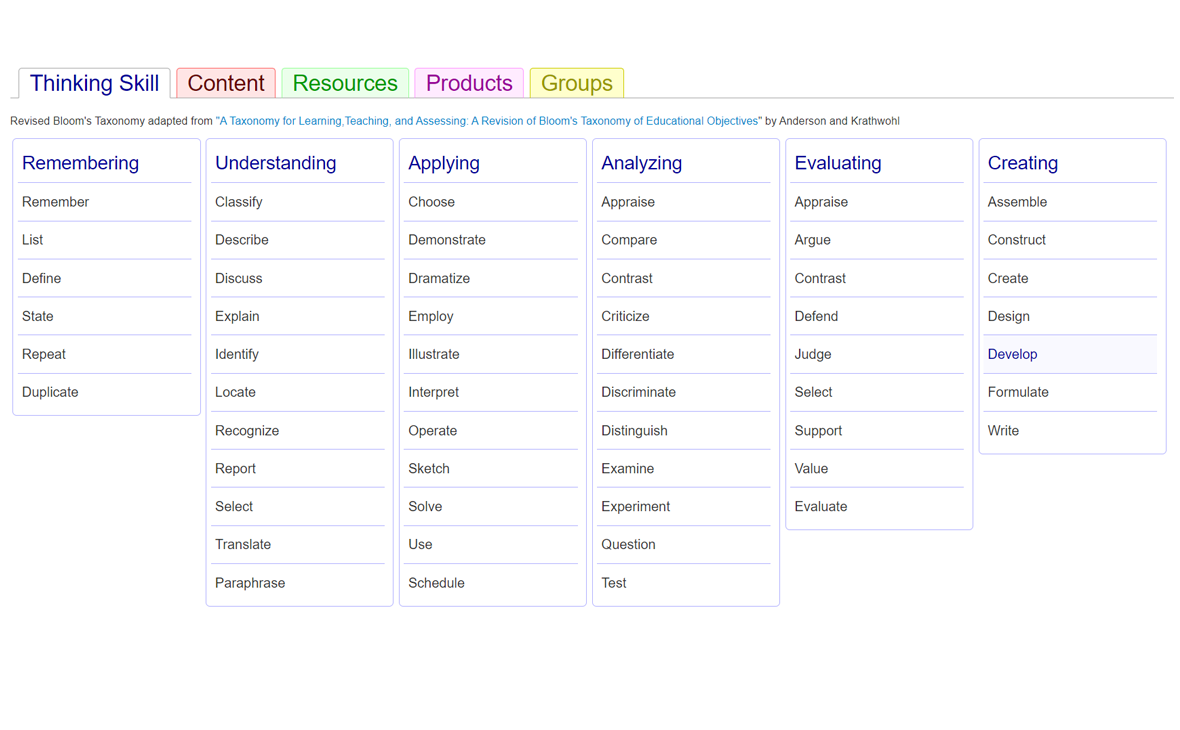This screenshot has height=730, width=1180.
Task: Click the Thinking Skill tab
Action: tap(94, 83)
